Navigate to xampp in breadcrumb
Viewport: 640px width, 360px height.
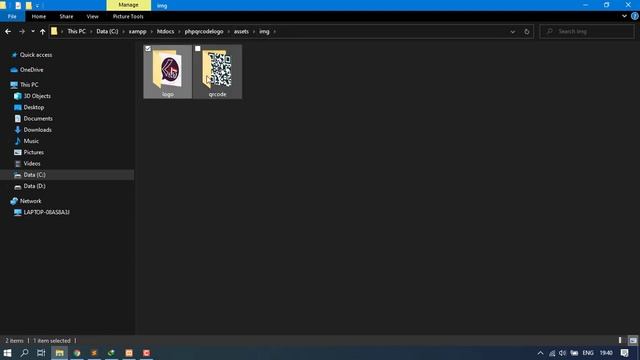138,31
